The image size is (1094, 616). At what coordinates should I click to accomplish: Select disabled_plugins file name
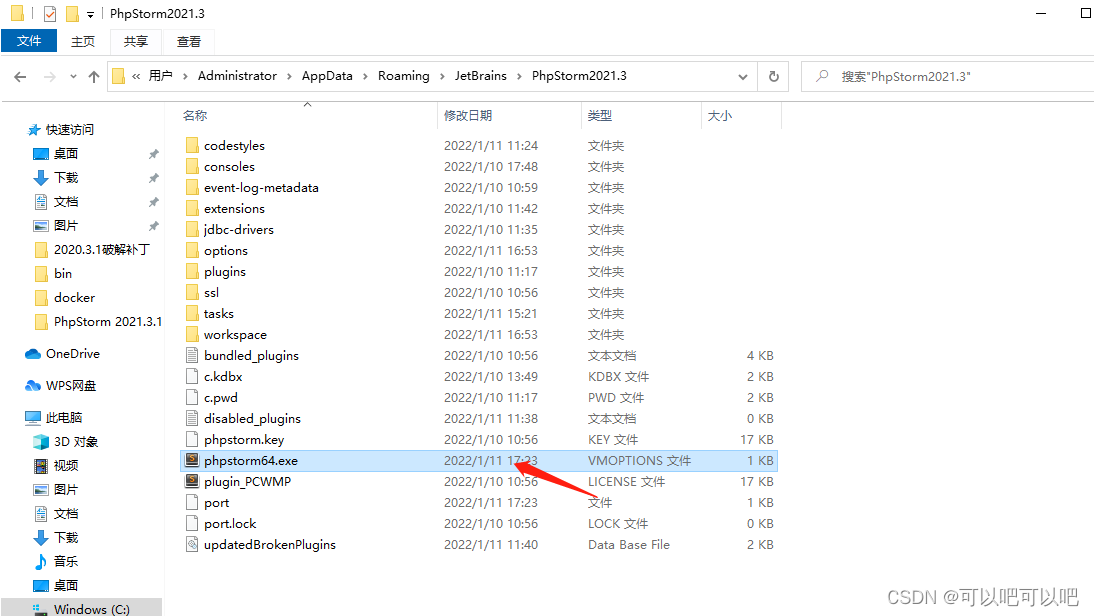click(252, 419)
